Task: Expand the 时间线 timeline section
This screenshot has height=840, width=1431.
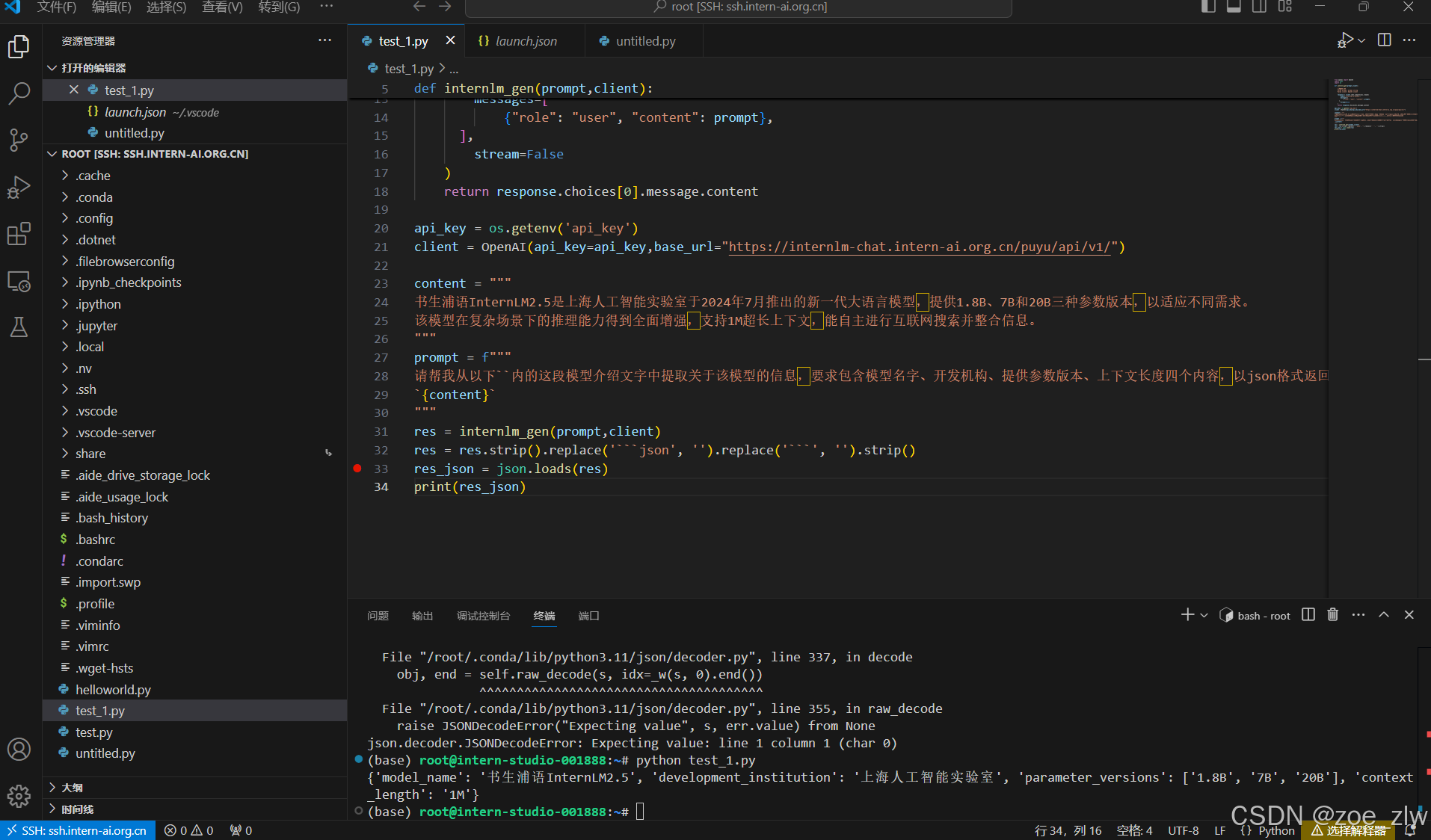Action: [194, 809]
